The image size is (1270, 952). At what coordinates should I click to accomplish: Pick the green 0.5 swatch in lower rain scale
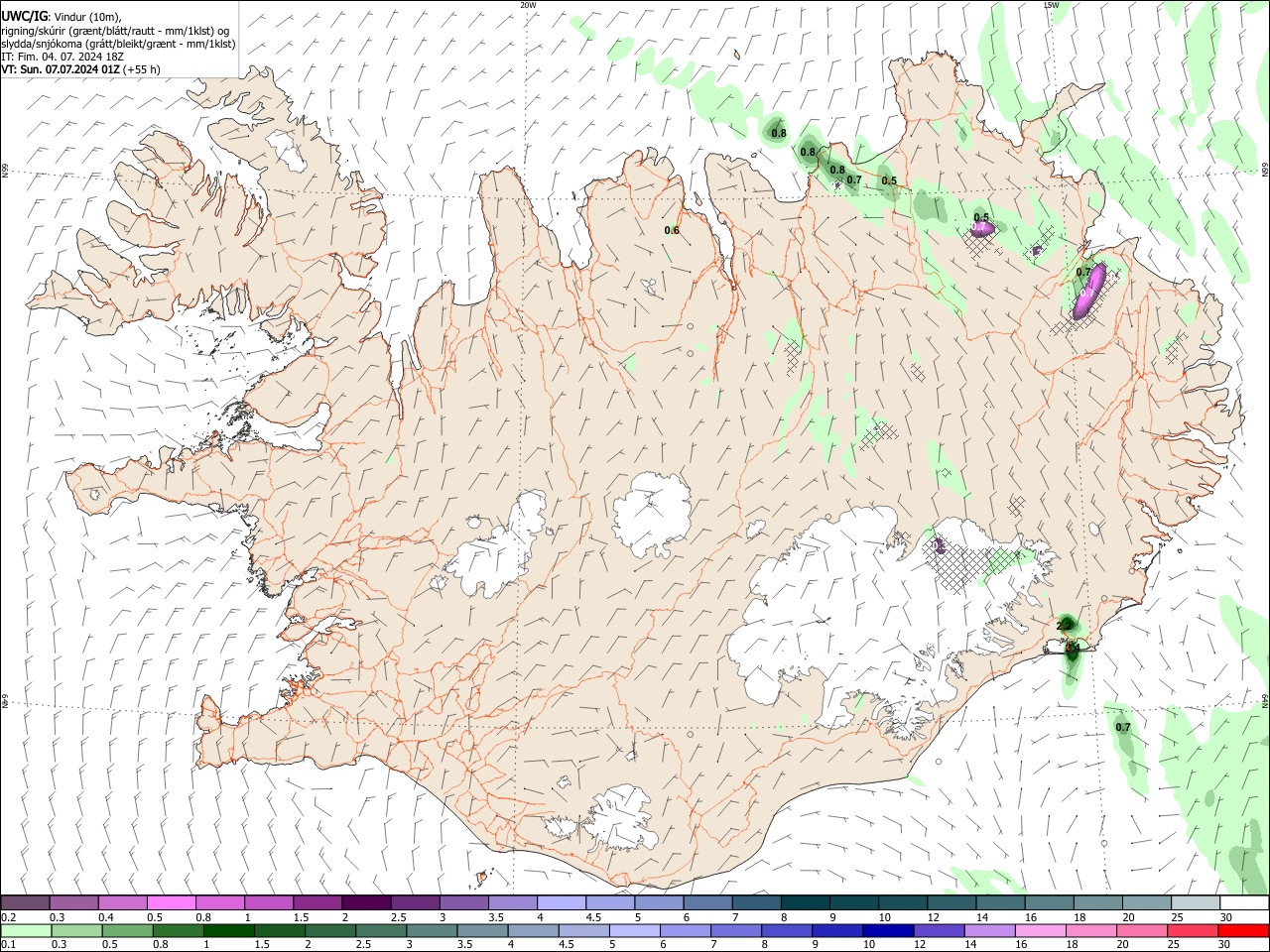(128, 930)
